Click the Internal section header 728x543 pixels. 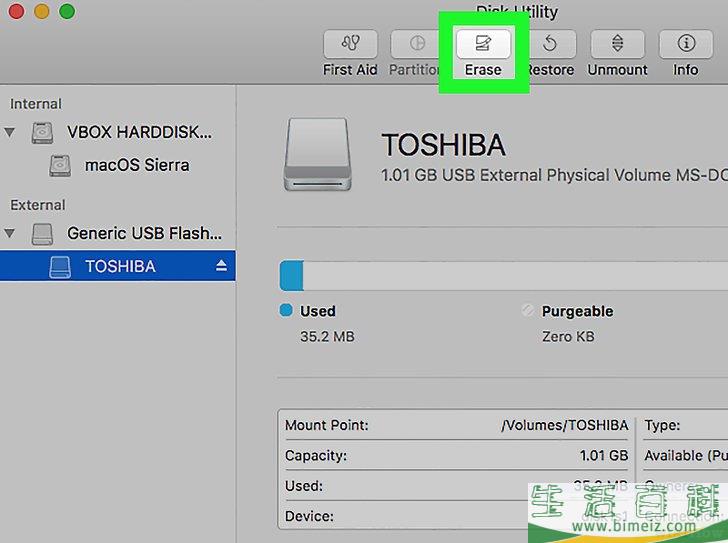coord(36,104)
